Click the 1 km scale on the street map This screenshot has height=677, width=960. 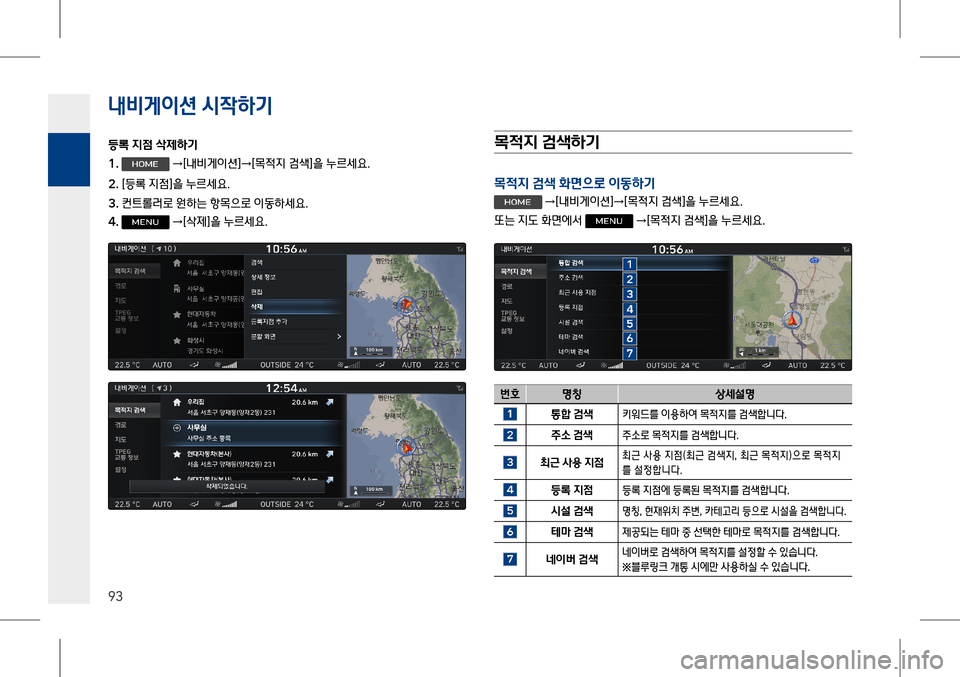click(x=757, y=351)
